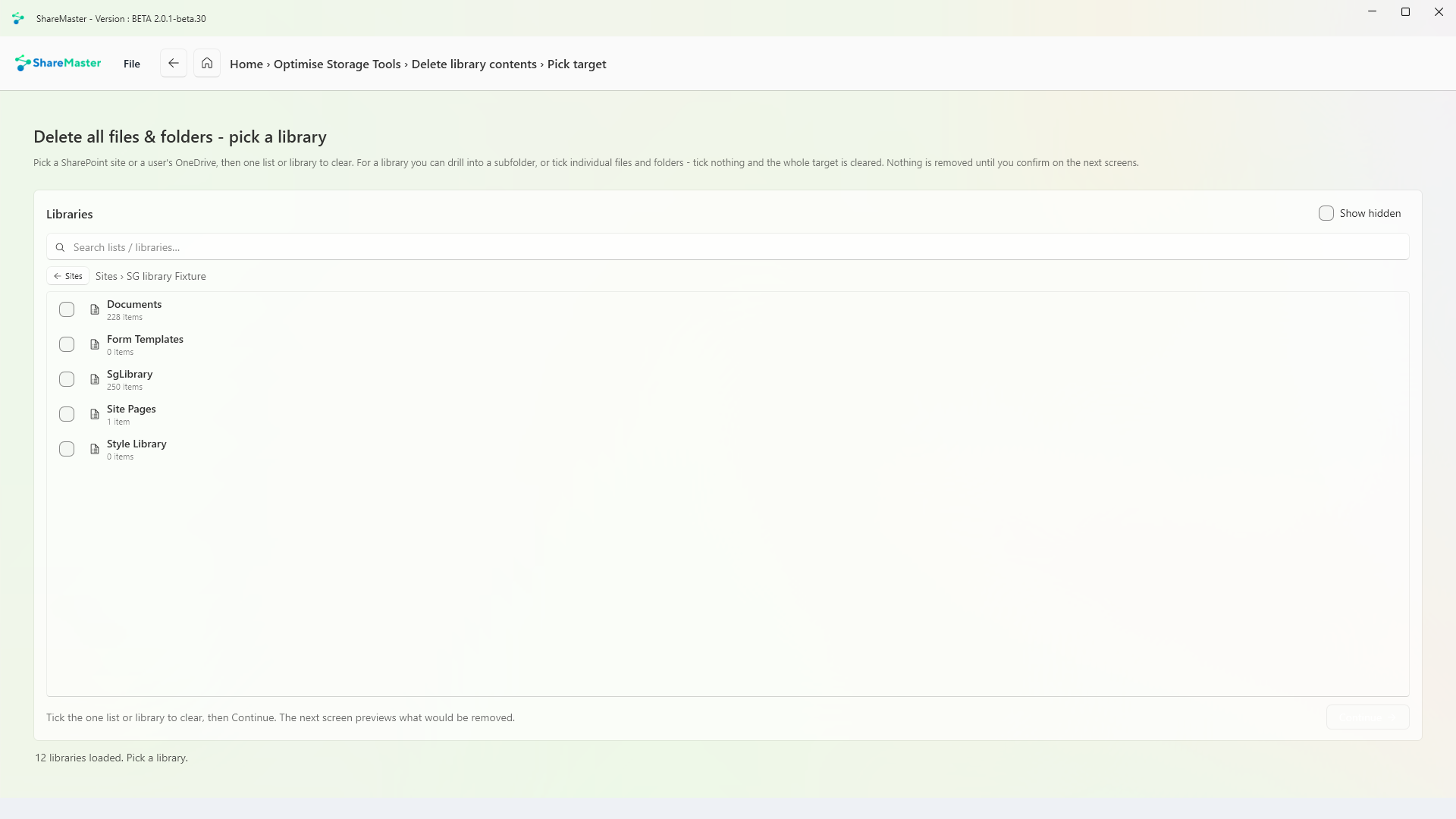Select the SgLibrary name text
Screen dimensions: 1456x819
click(130, 374)
